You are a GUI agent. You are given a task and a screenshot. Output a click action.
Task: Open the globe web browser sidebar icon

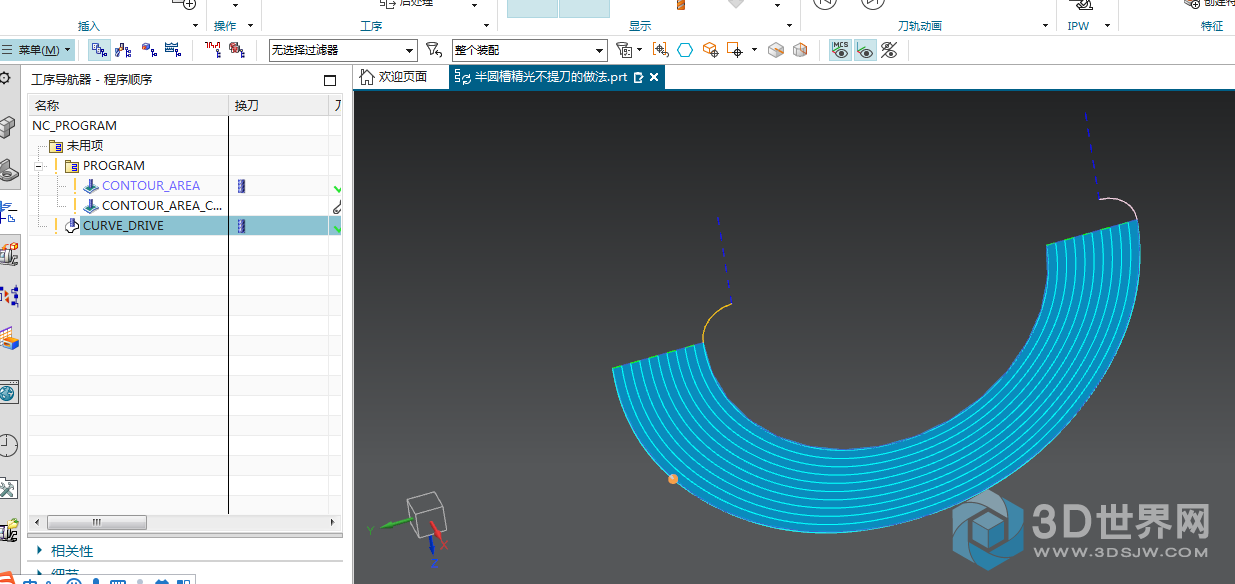tap(9, 393)
